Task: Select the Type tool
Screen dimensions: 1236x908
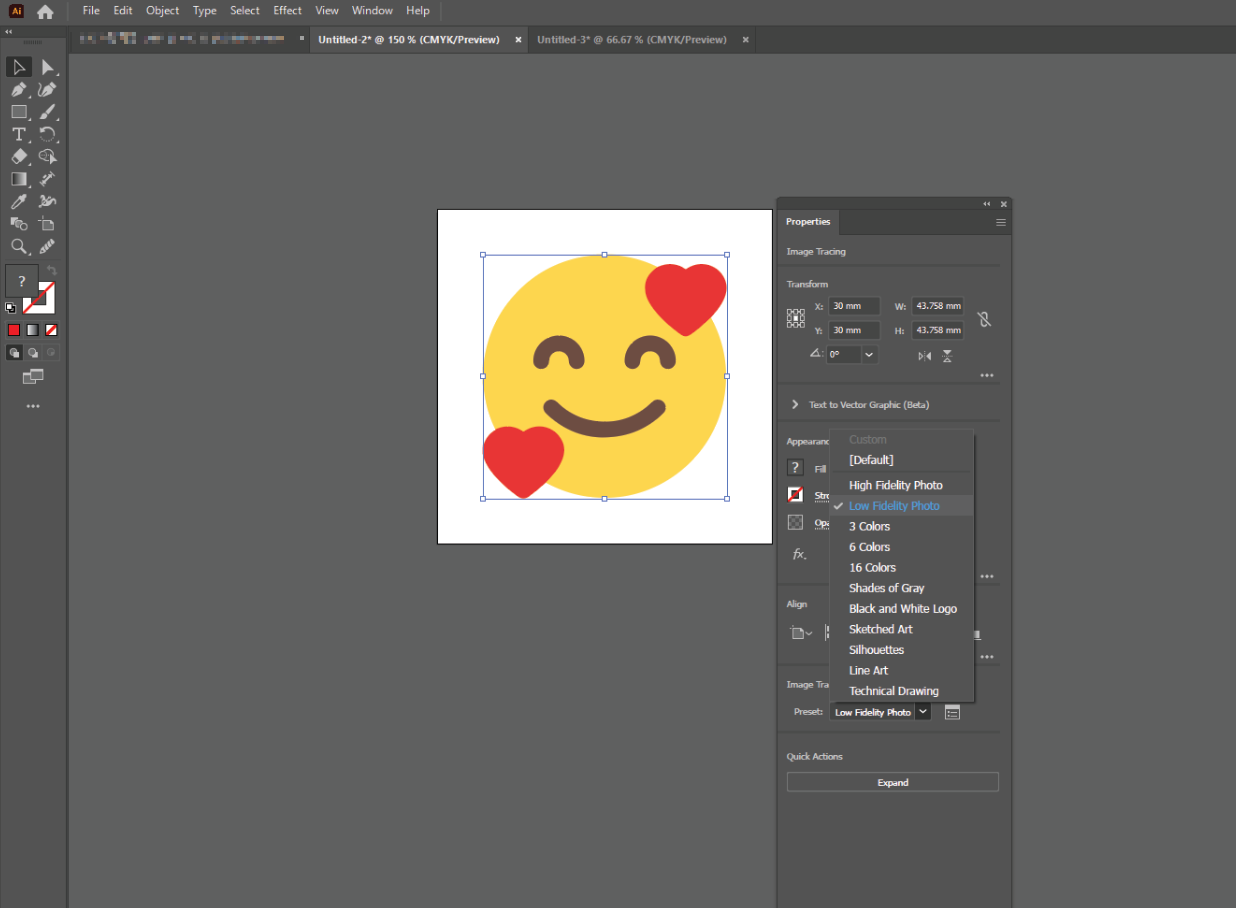Action: (19, 134)
